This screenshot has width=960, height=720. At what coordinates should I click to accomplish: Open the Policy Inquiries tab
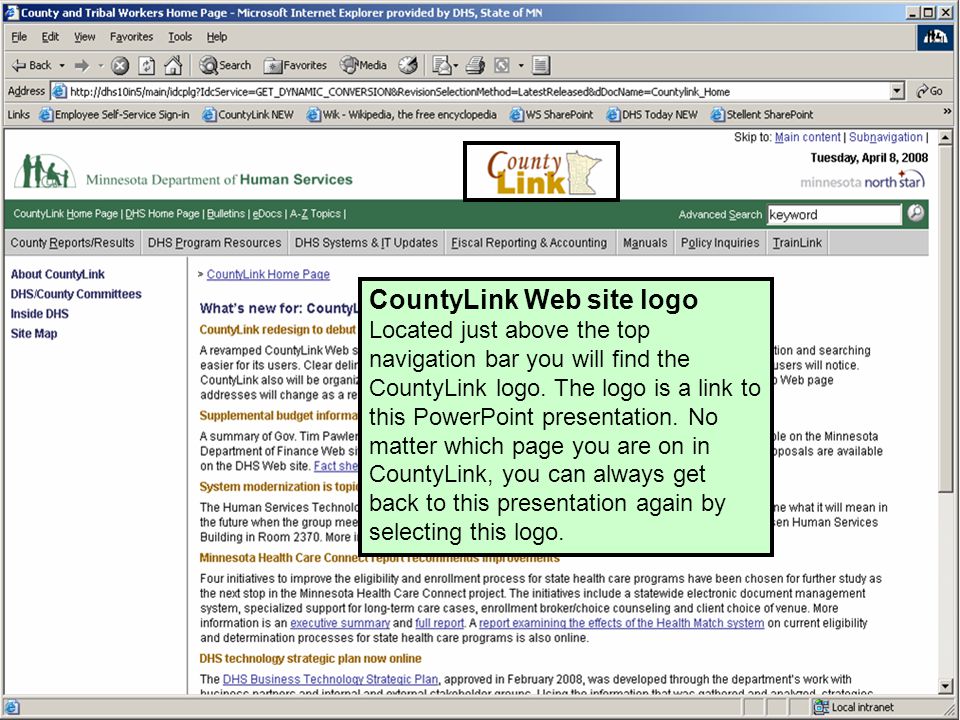pos(720,243)
